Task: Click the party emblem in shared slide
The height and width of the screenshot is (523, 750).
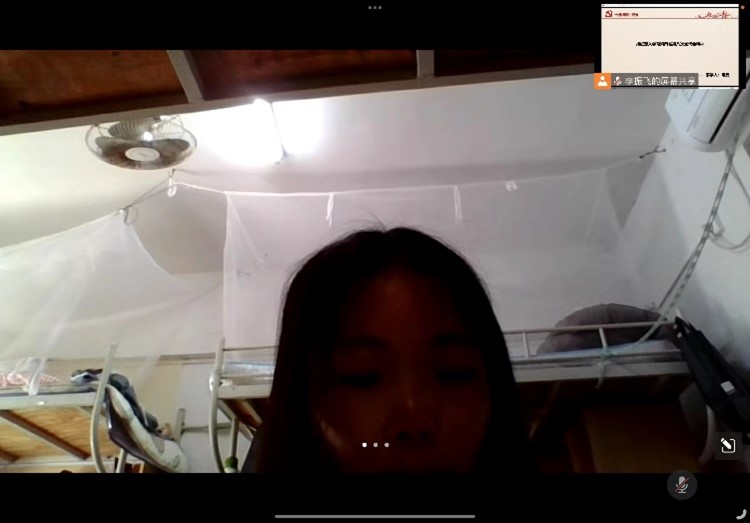Action: pyautogui.click(x=609, y=14)
